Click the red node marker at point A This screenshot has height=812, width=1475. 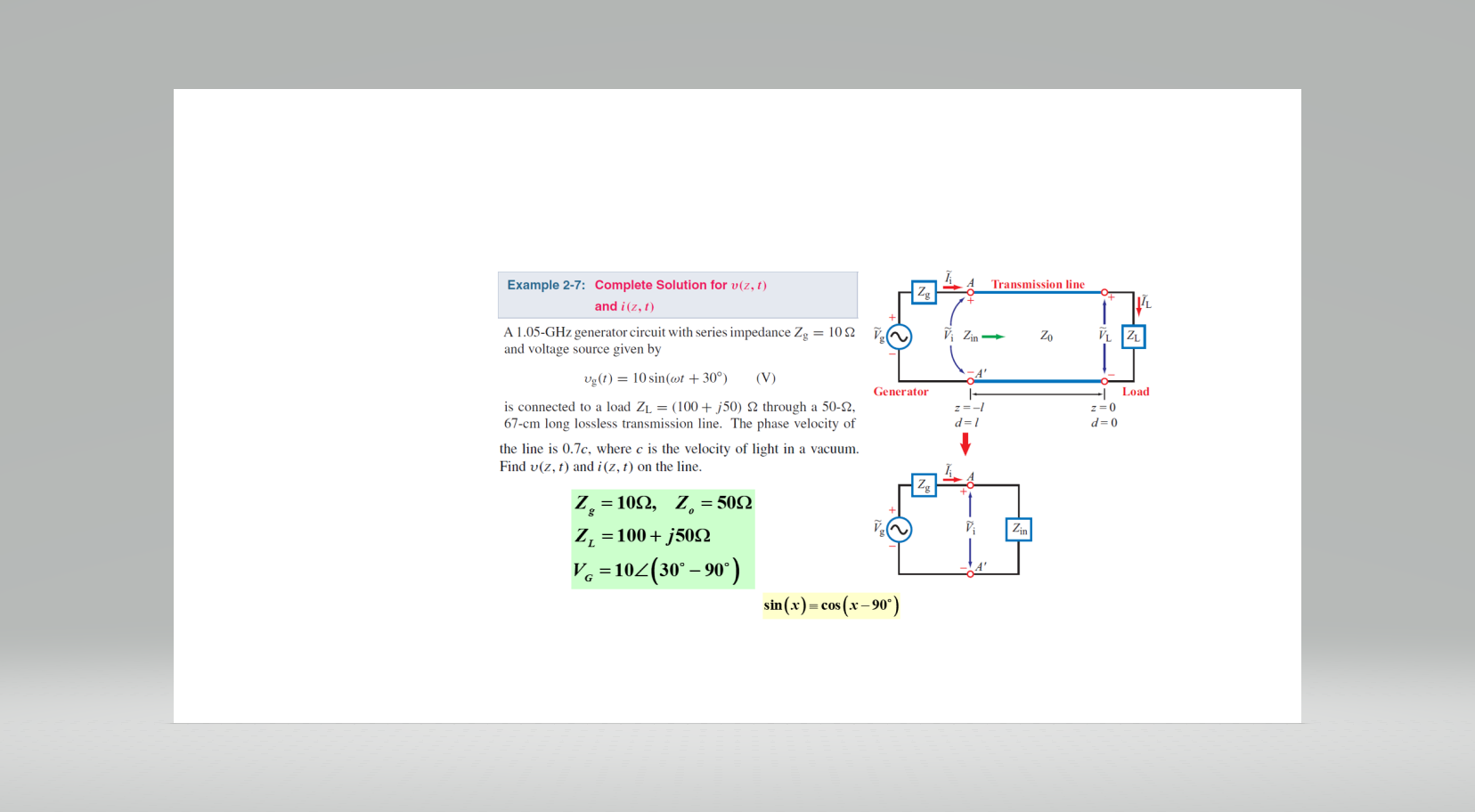click(971, 291)
